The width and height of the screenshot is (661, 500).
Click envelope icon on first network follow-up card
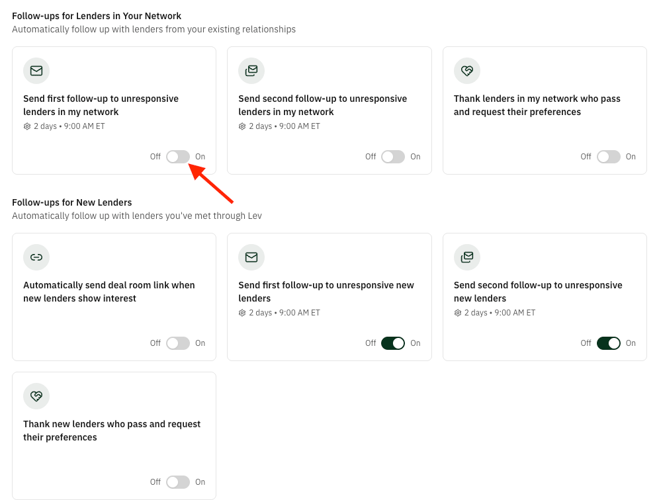36,71
